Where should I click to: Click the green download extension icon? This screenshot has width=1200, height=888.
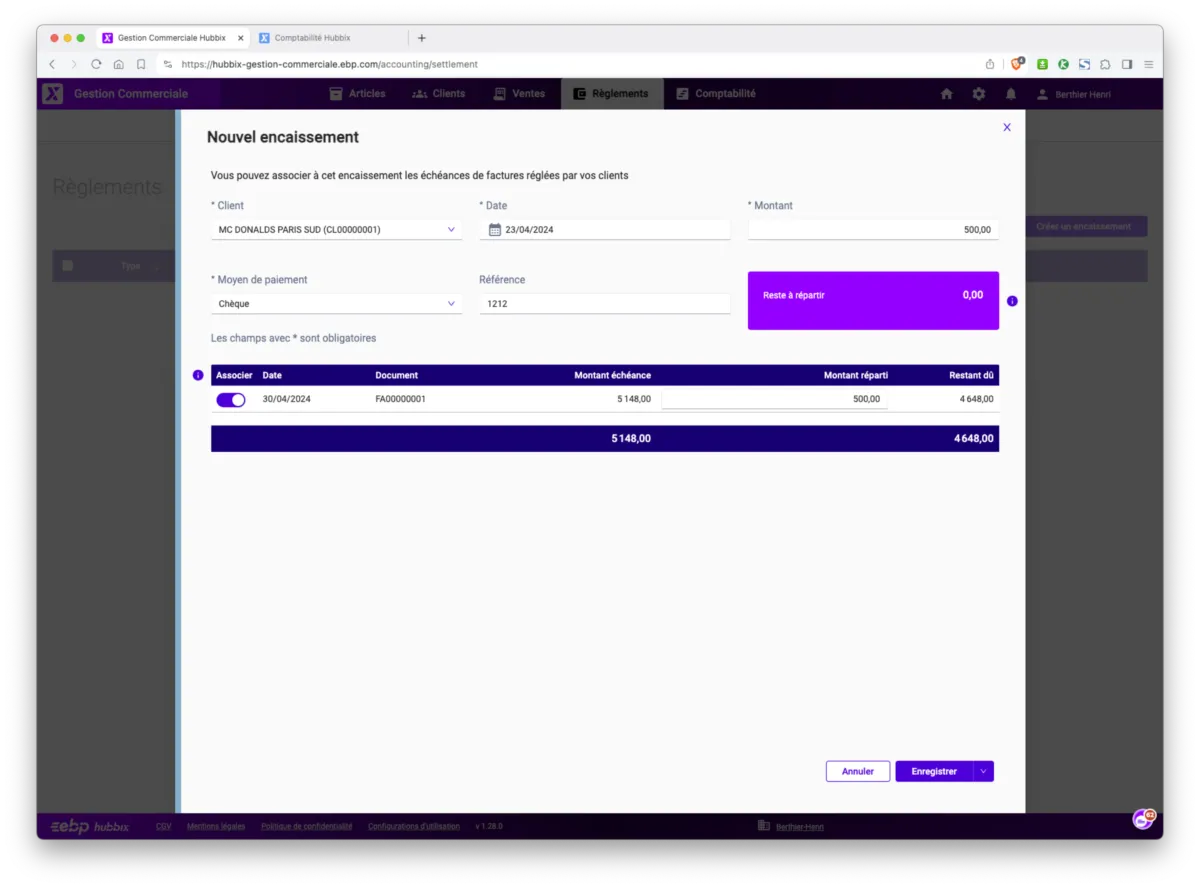point(1042,64)
